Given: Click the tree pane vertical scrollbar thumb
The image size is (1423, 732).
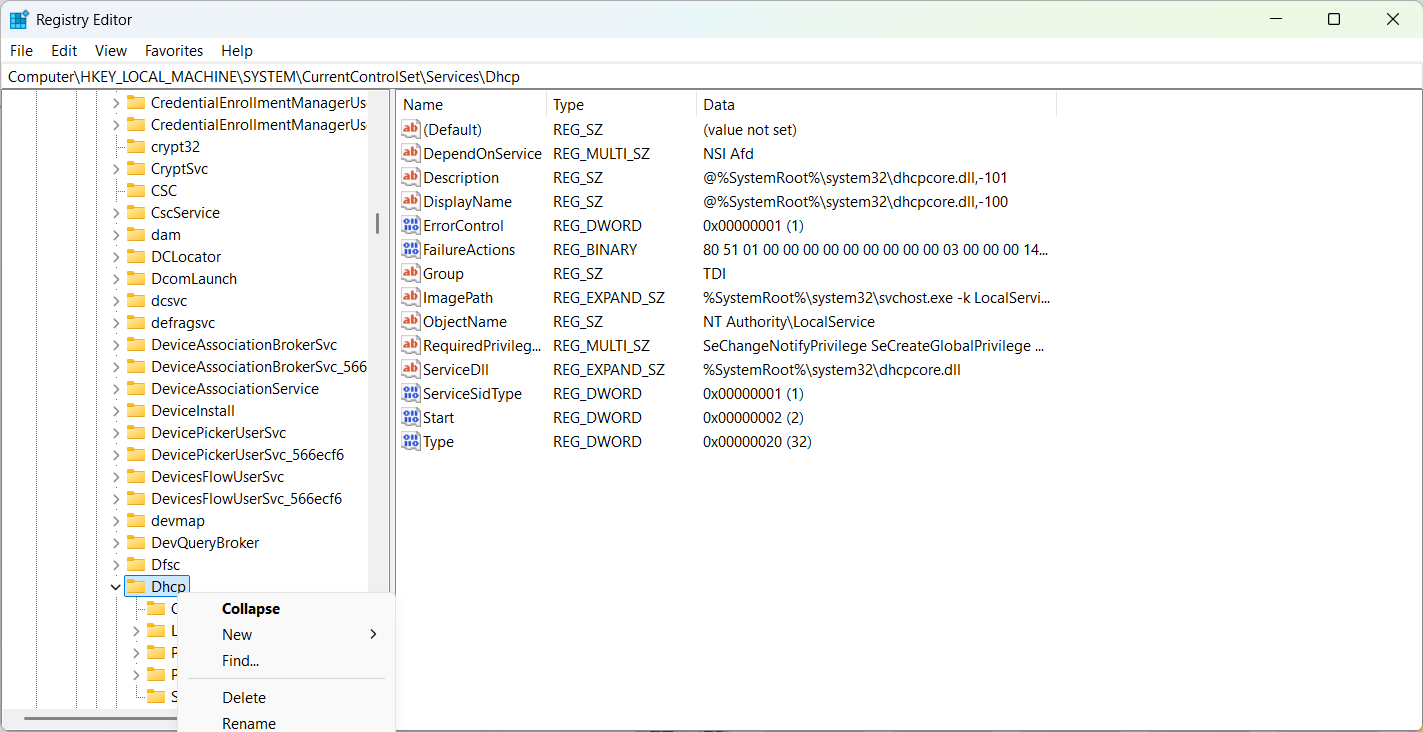Looking at the screenshot, I should (377, 223).
